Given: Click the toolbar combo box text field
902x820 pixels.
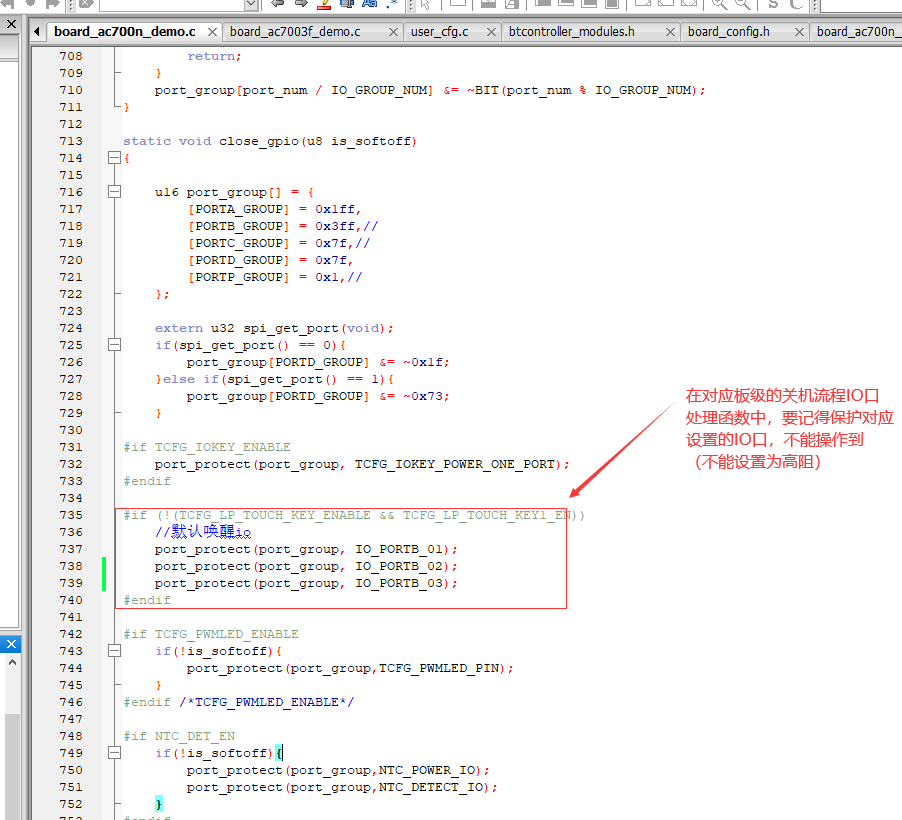Looking at the screenshot, I should tap(173, 5).
